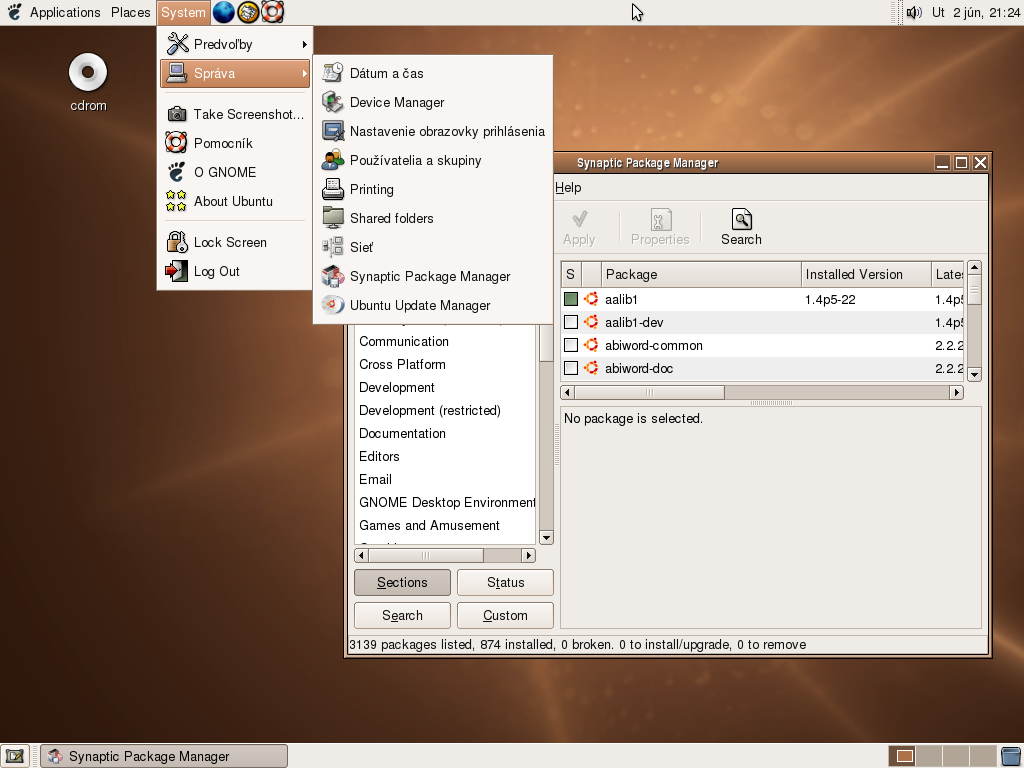Click the Take Screenshot camera icon
The image size is (1024, 768).
(x=176, y=114)
